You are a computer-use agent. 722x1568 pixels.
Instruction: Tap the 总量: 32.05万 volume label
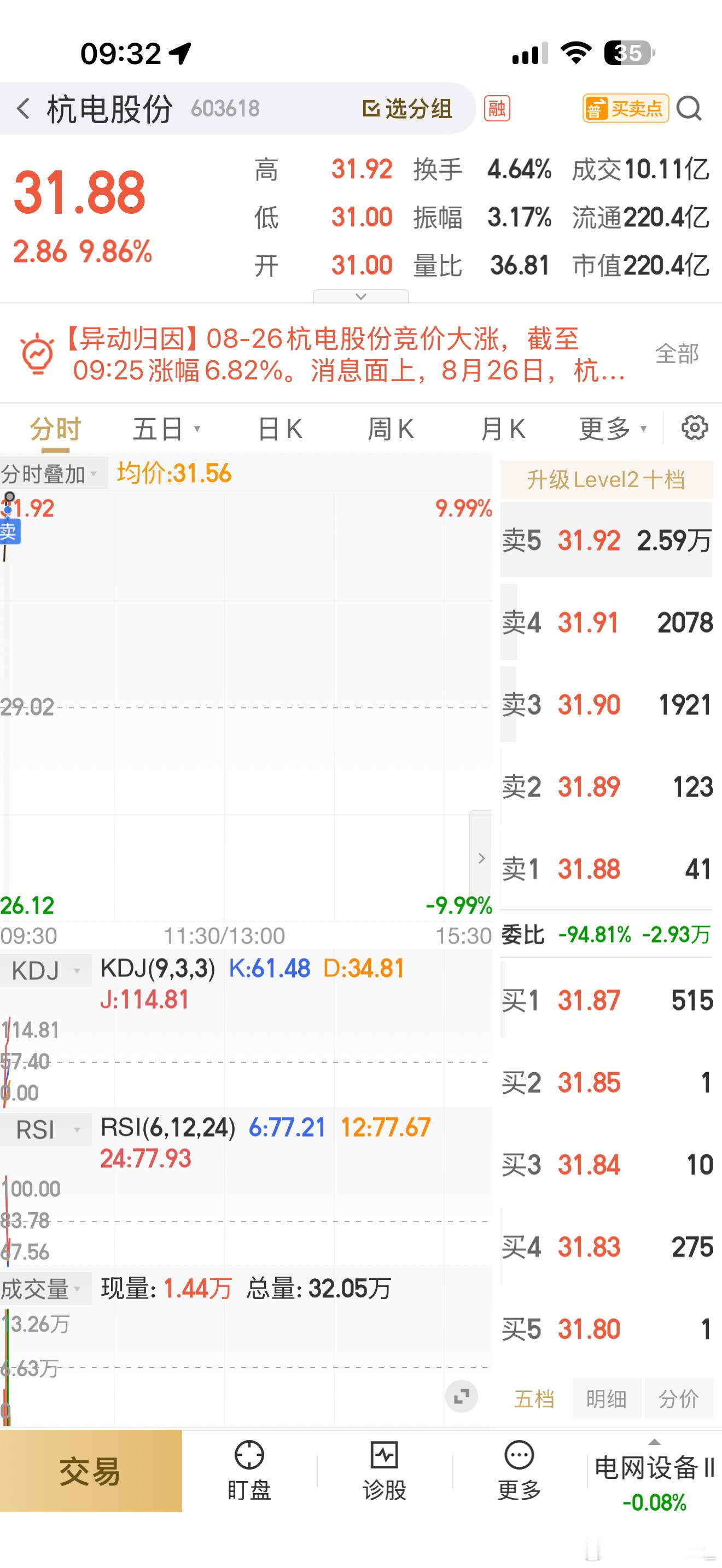pos(318,1289)
